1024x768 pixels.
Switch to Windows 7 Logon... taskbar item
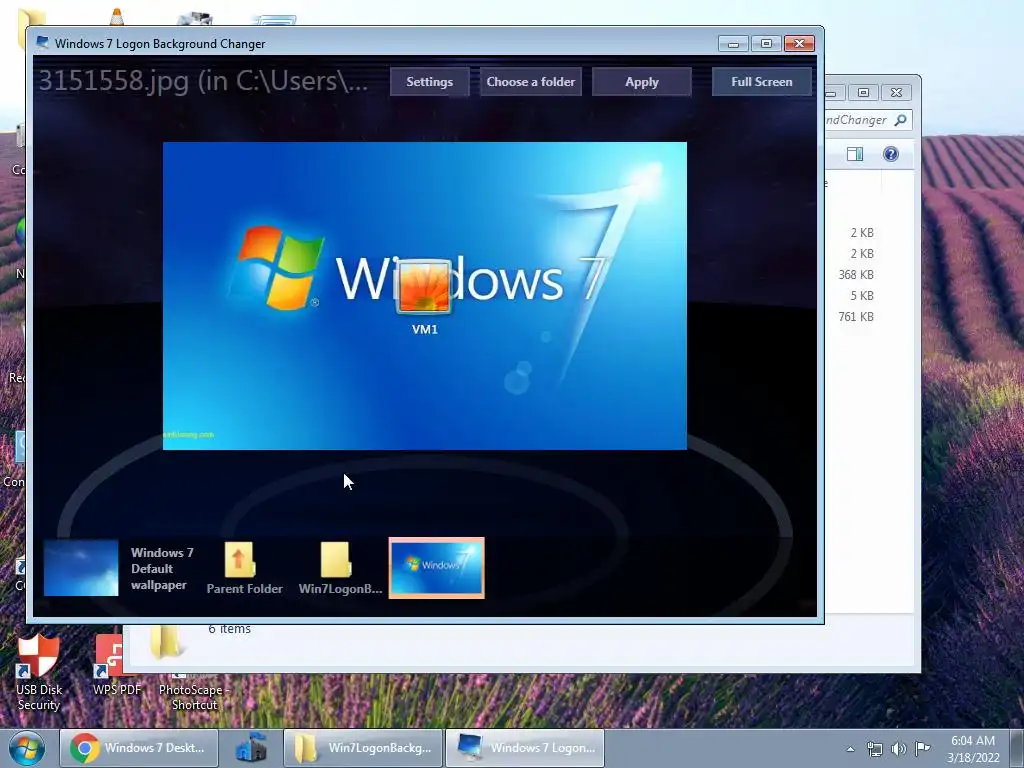tap(525, 748)
